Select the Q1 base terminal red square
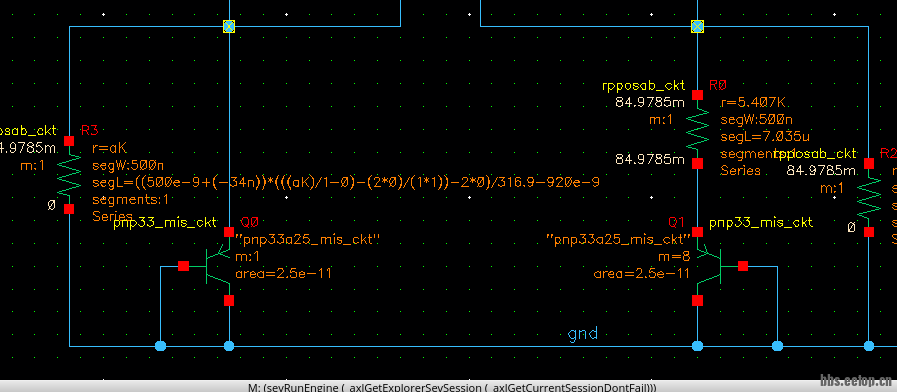Screen dimensions: 897x392 tap(743, 266)
